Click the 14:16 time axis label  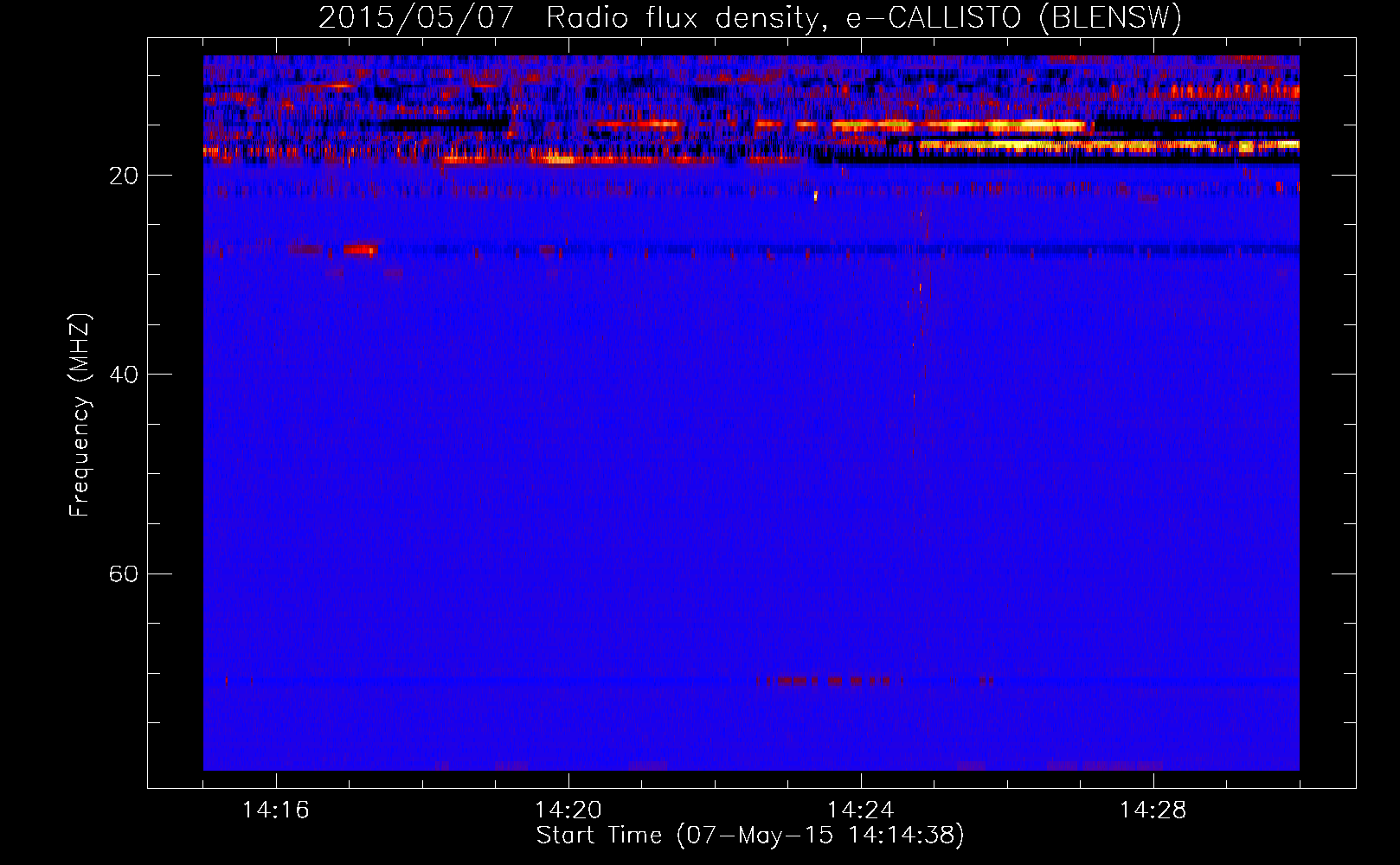click(276, 811)
